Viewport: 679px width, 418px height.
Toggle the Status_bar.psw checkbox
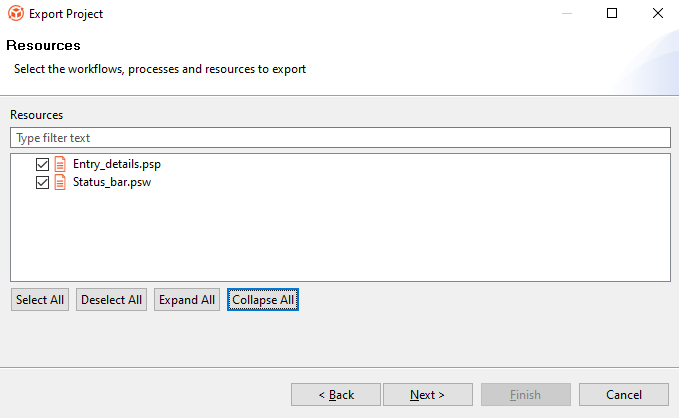click(42, 183)
